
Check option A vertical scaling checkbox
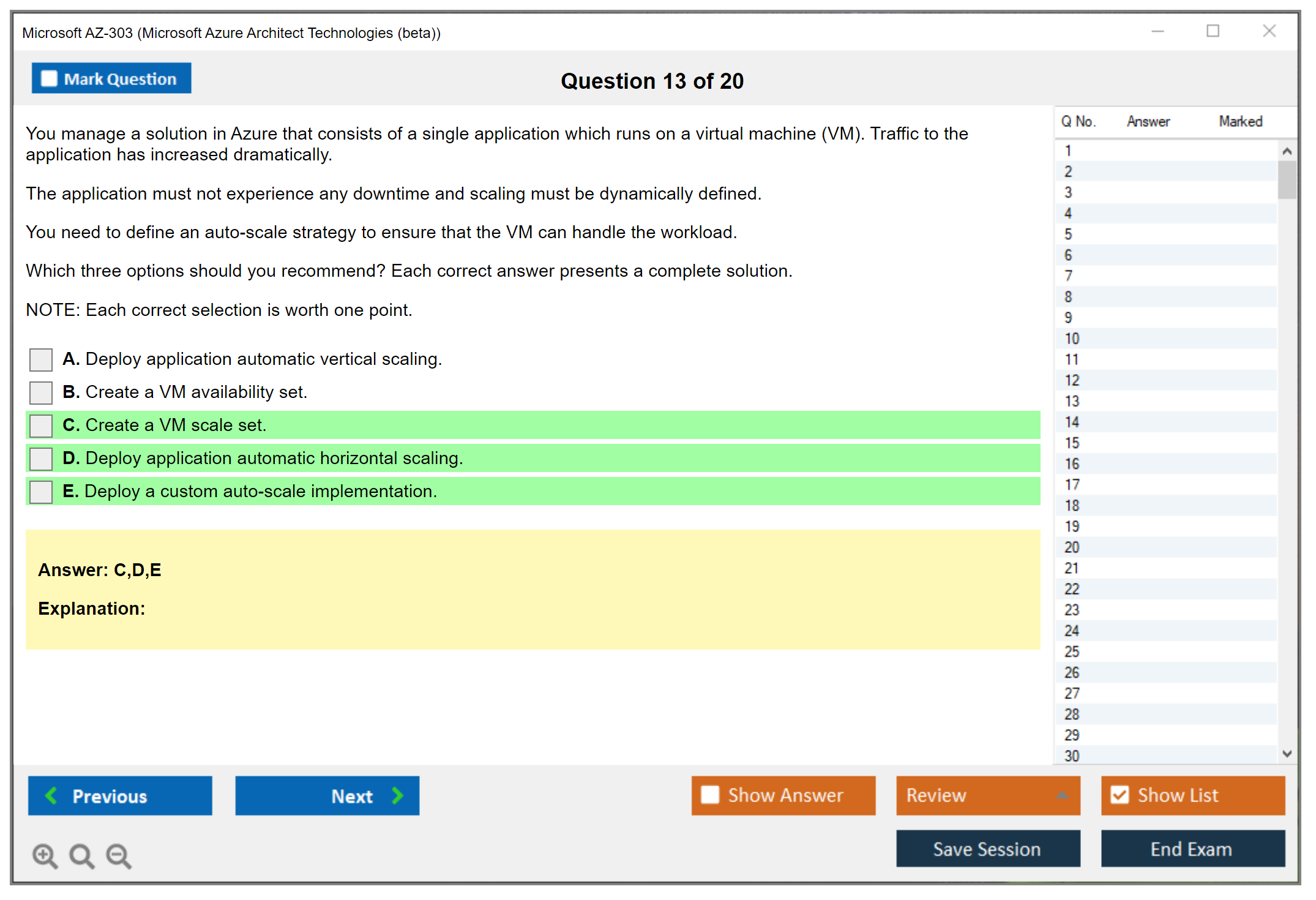coord(41,359)
